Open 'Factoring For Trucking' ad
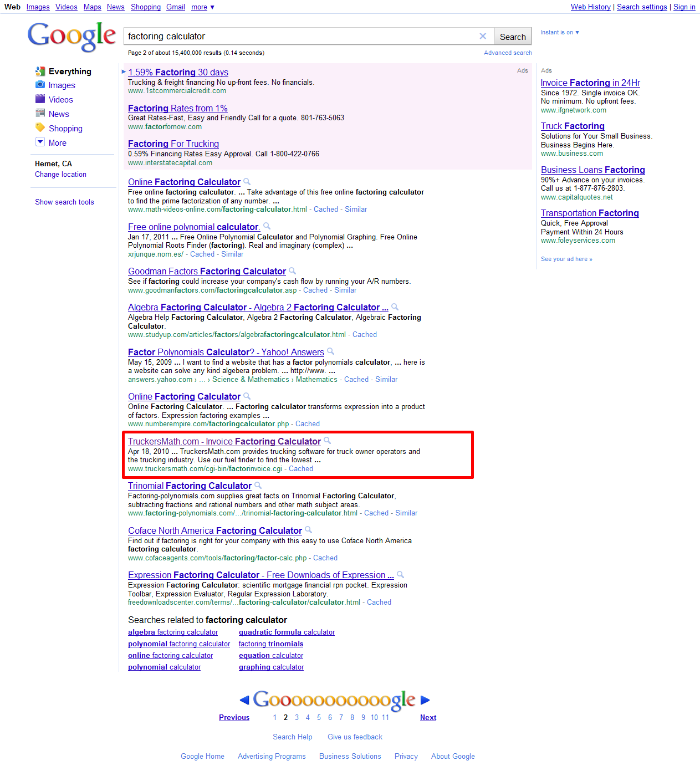The height and width of the screenshot is (771, 700). point(174,144)
